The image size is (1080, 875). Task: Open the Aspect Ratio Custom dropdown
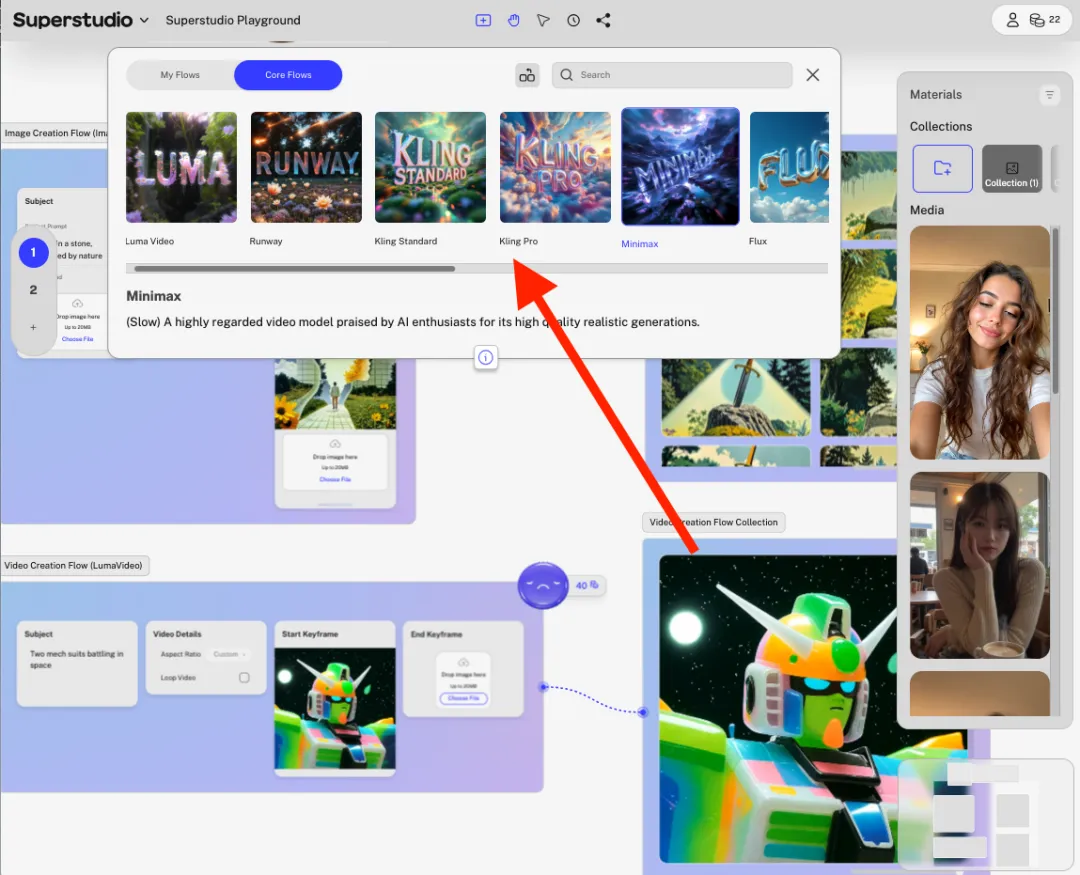click(x=229, y=654)
